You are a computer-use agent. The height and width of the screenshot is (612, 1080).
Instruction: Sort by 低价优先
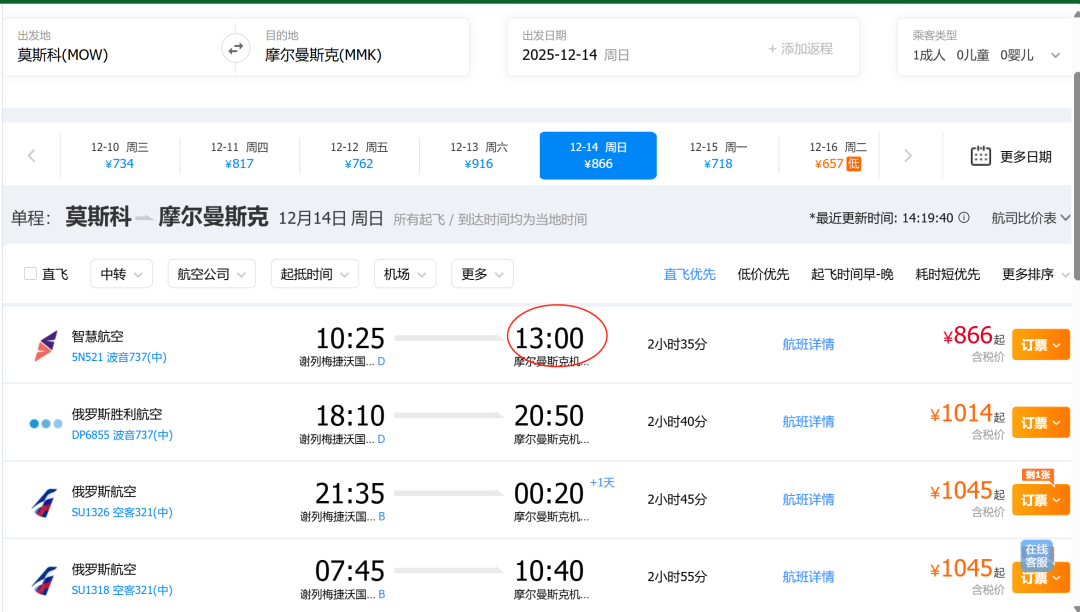pyautogui.click(x=763, y=274)
